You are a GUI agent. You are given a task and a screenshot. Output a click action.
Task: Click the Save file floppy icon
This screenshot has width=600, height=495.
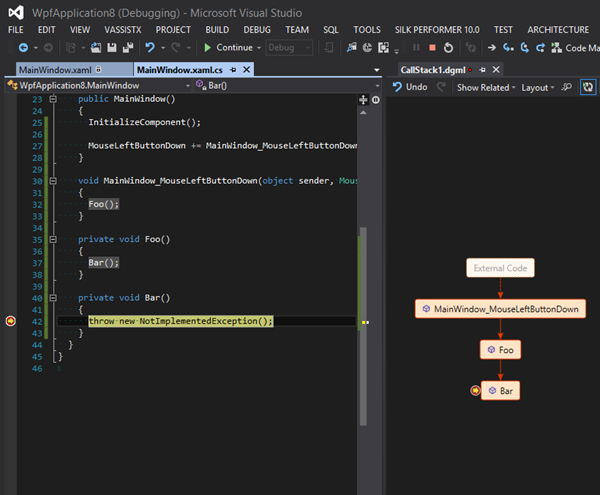(x=112, y=48)
